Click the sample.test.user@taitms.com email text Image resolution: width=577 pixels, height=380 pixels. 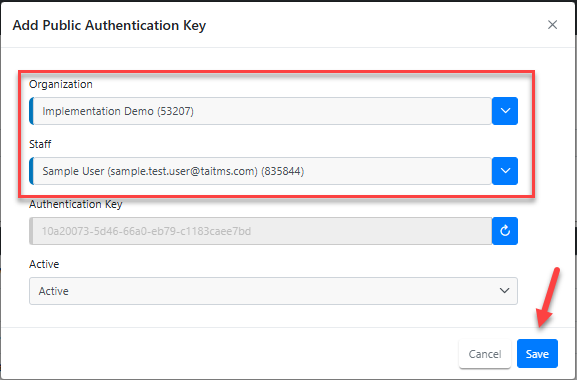click(183, 171)
